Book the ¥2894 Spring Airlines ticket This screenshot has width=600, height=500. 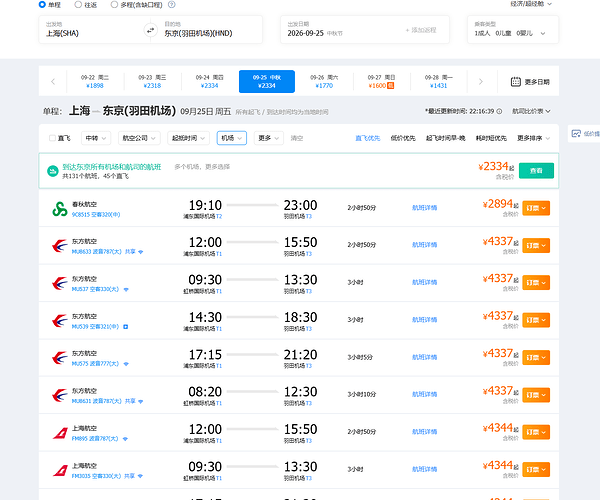pos(536,208)
